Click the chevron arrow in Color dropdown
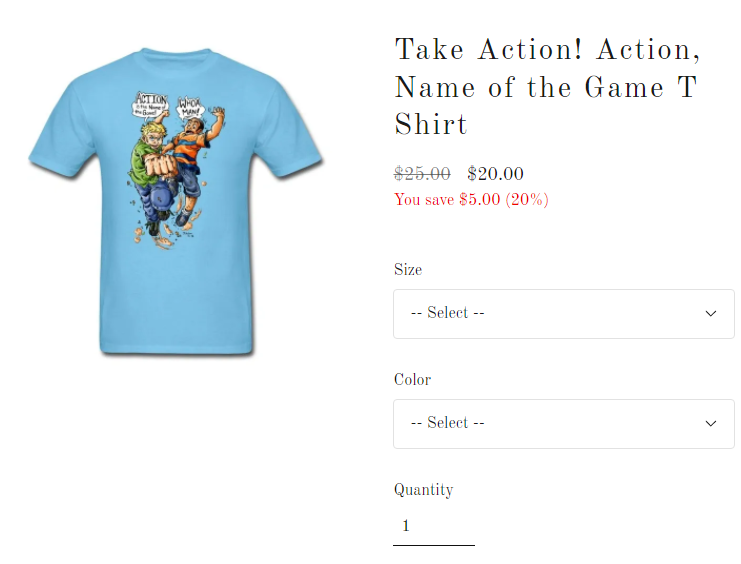This screenshot has width=741, height=564. pos(711,424)
